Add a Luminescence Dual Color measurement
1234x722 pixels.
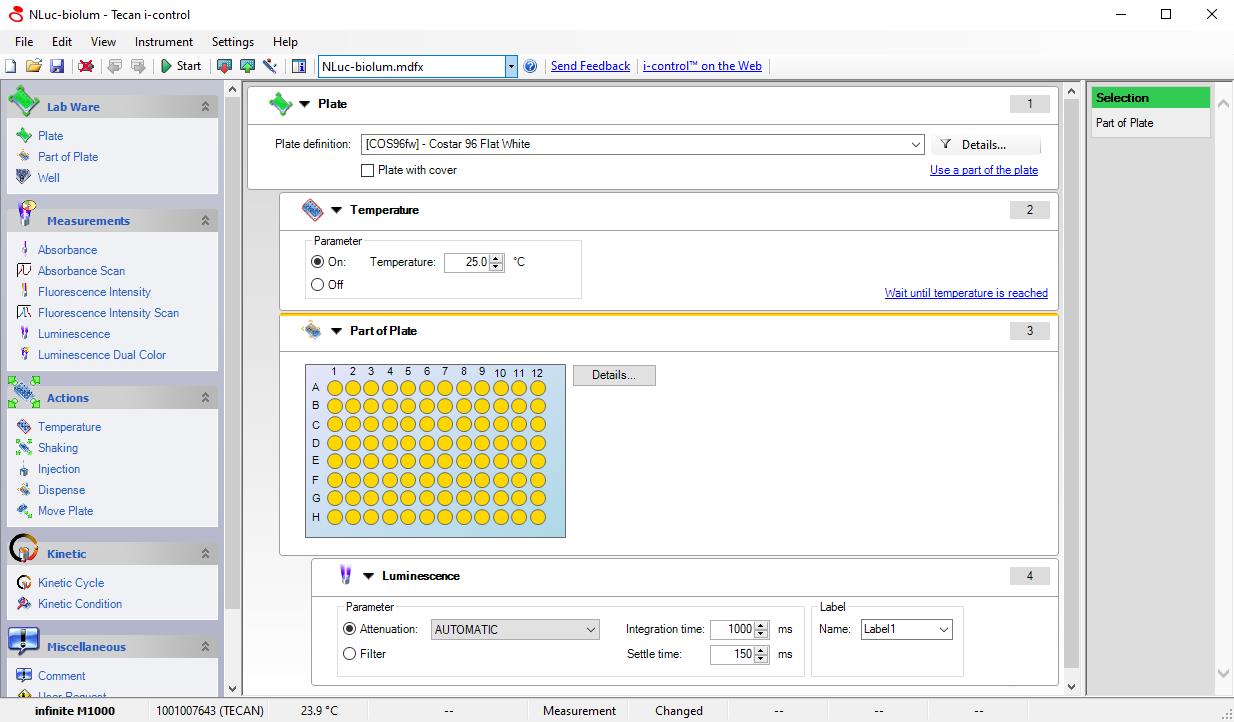[x=102, y=355]
